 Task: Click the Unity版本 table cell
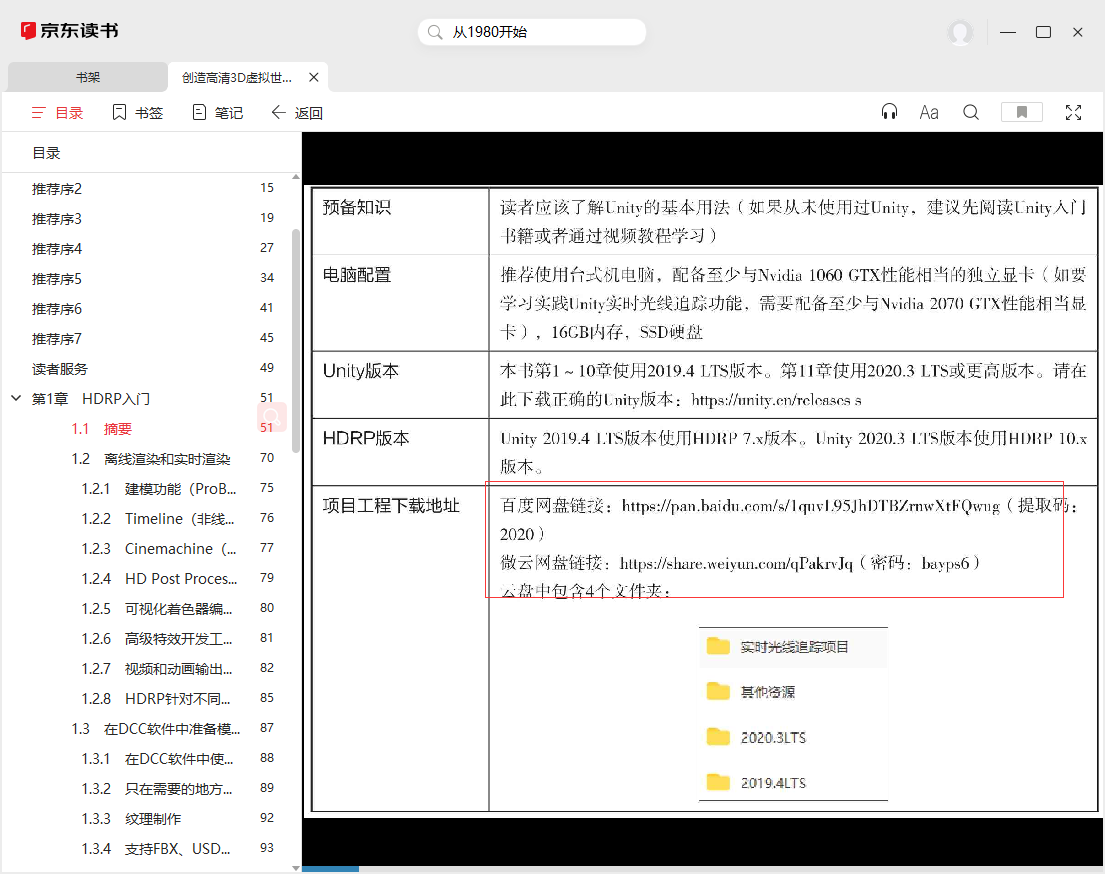coord(400,385)
